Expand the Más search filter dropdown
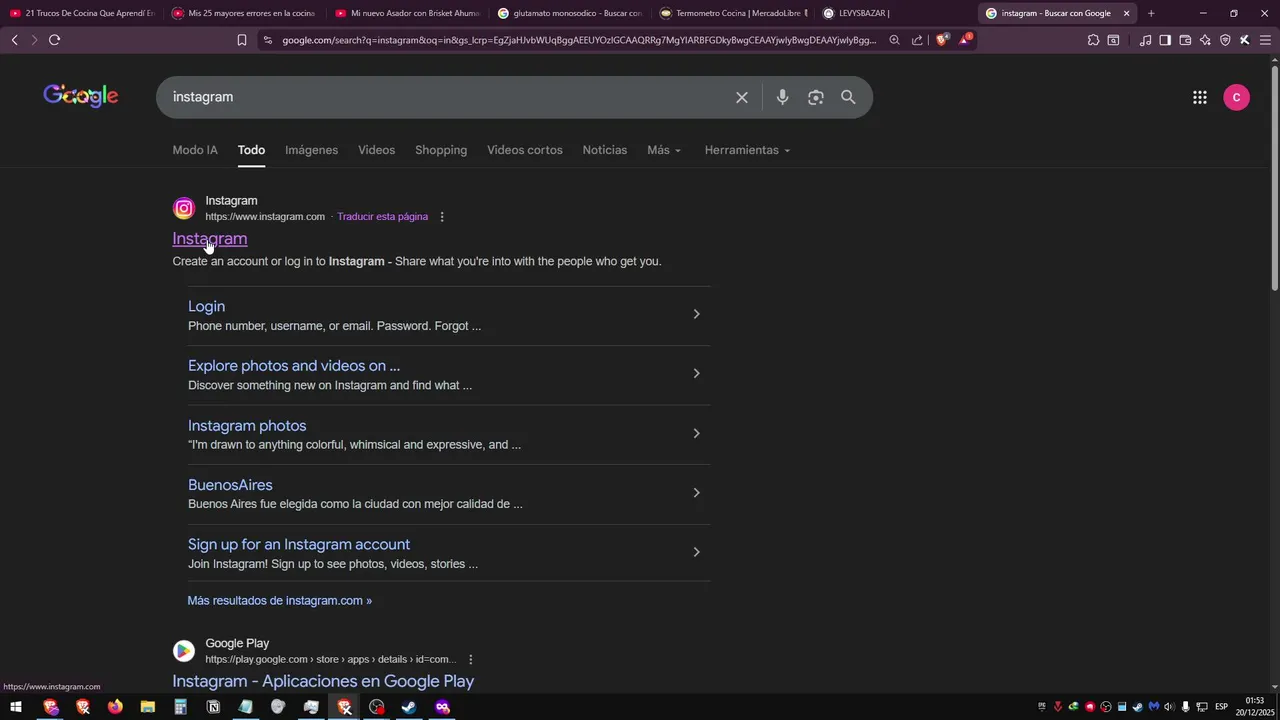The width and height of the screenshot is (1280, 720). point(664,150)
